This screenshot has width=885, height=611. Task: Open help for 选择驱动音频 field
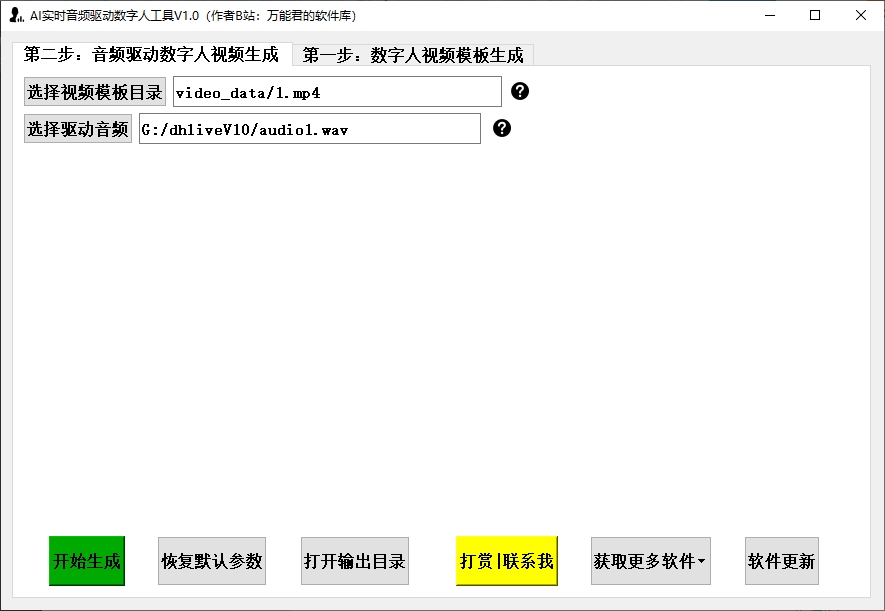point(502,128)
